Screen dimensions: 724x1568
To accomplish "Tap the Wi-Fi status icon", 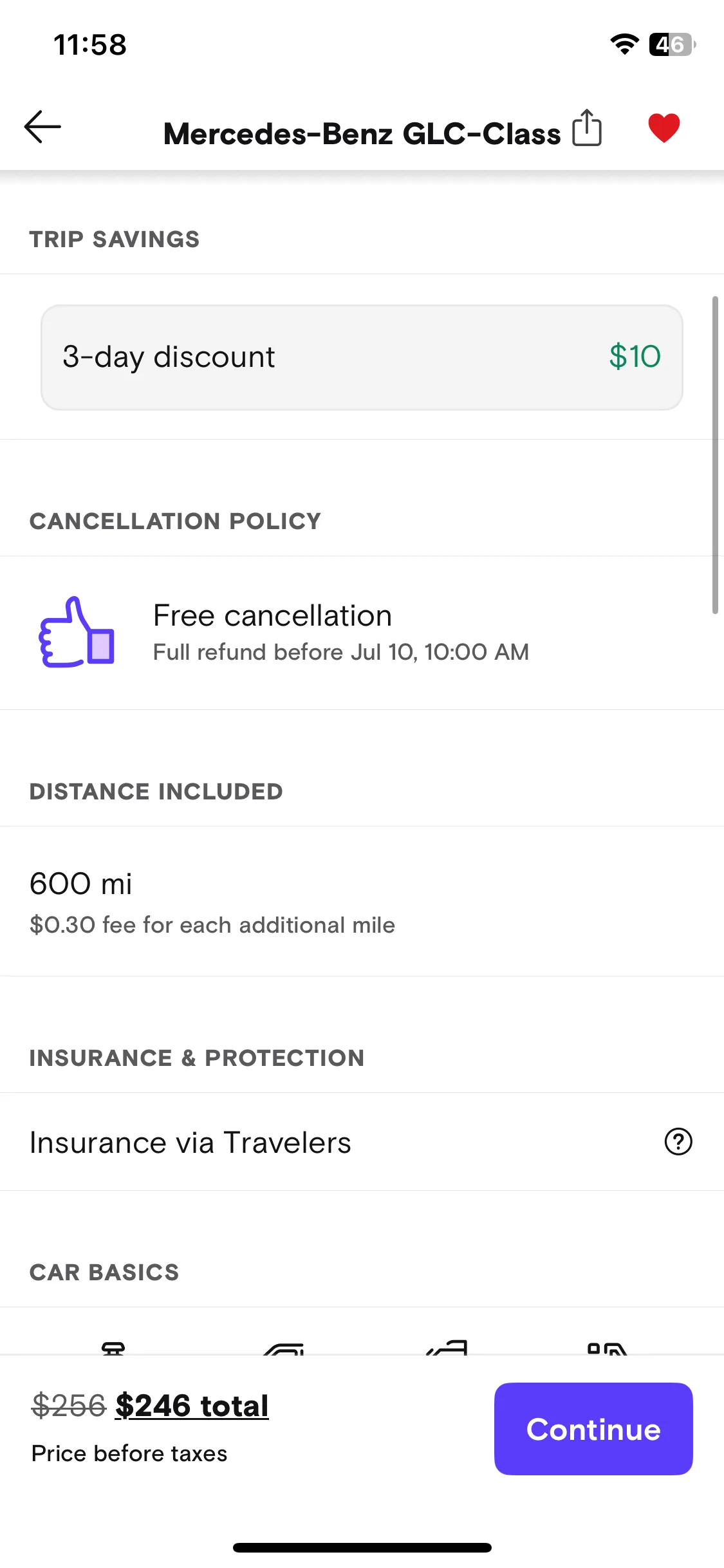I will point(624,44).
